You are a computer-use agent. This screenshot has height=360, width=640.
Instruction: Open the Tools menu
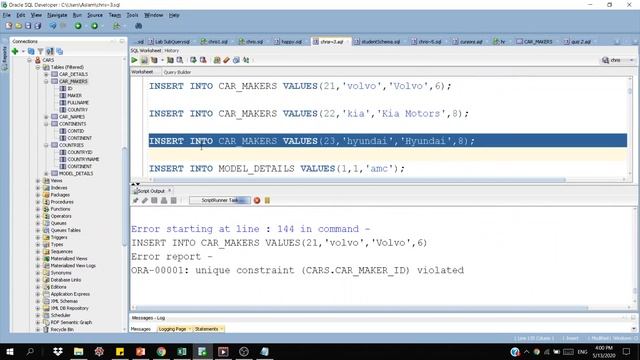[x=132, y=15]
